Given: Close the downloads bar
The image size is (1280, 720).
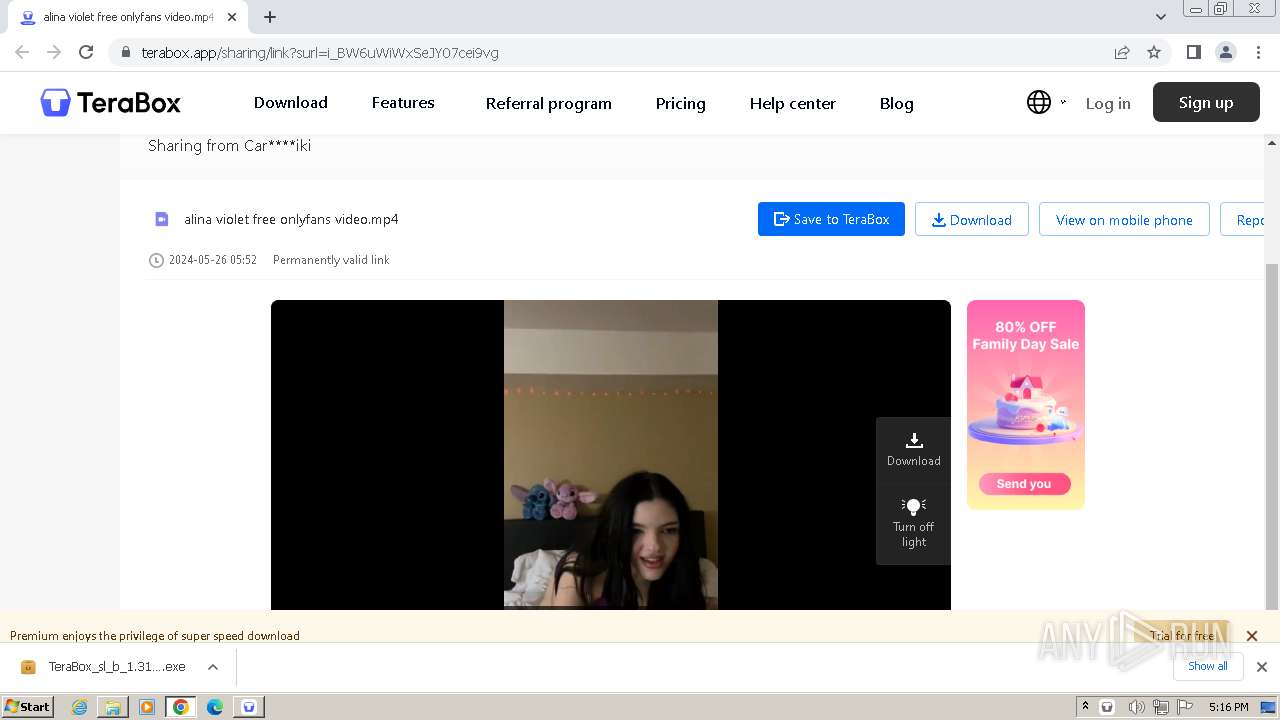Looking at the screenshot, I should tap(1261, 667).
